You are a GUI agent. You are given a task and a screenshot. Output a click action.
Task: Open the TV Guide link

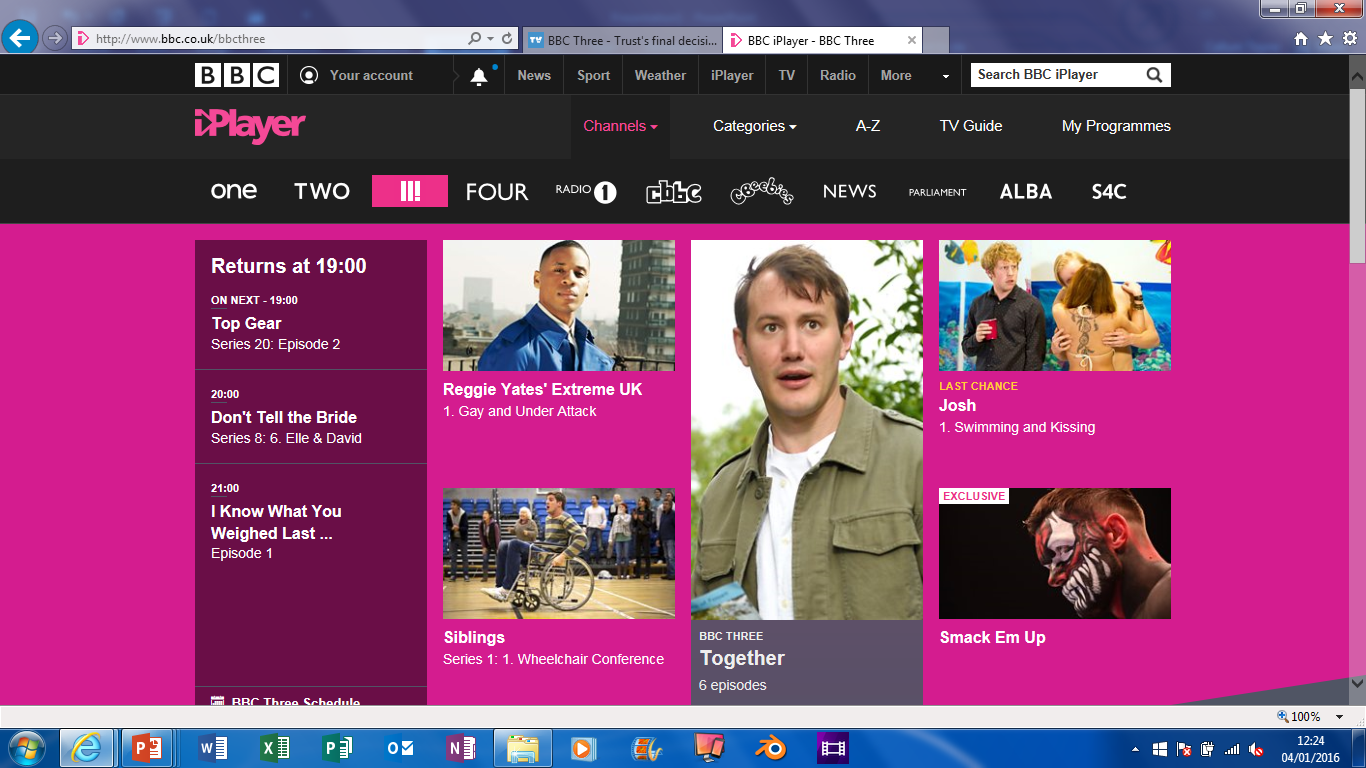pos(971,126)
